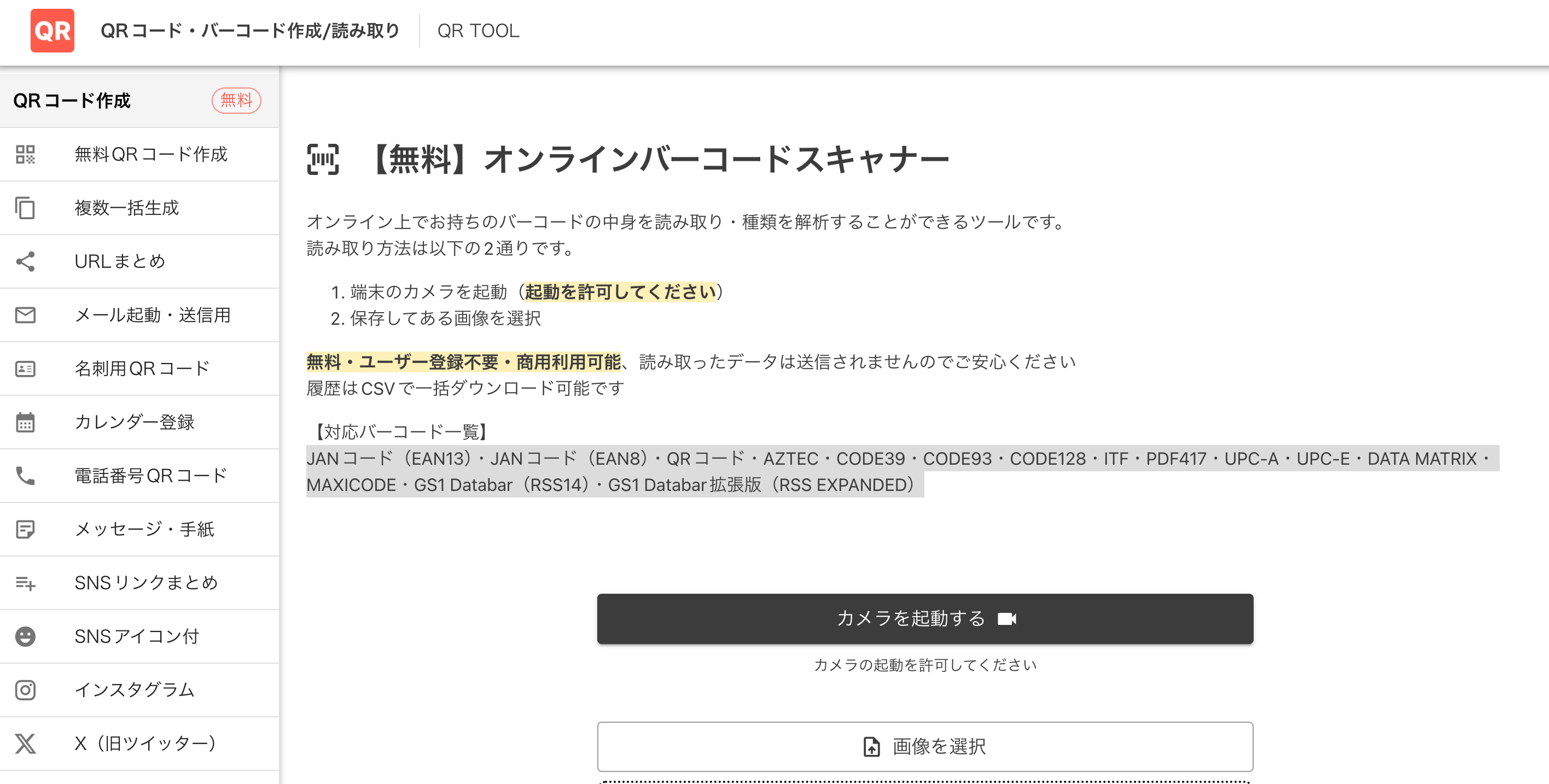Click the share icon next to URLまとめ
The width and height of the screenshot is (1549, 784).
(26, 261)
